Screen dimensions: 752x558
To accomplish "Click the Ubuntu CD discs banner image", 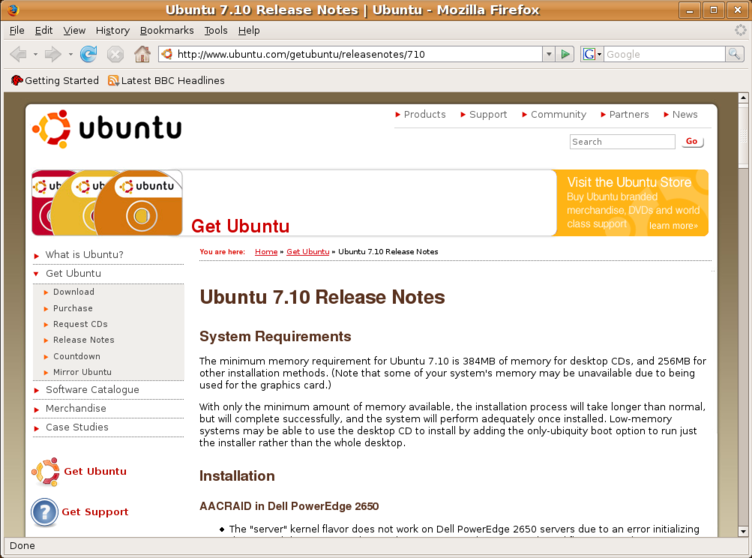I will coord(107,202).
